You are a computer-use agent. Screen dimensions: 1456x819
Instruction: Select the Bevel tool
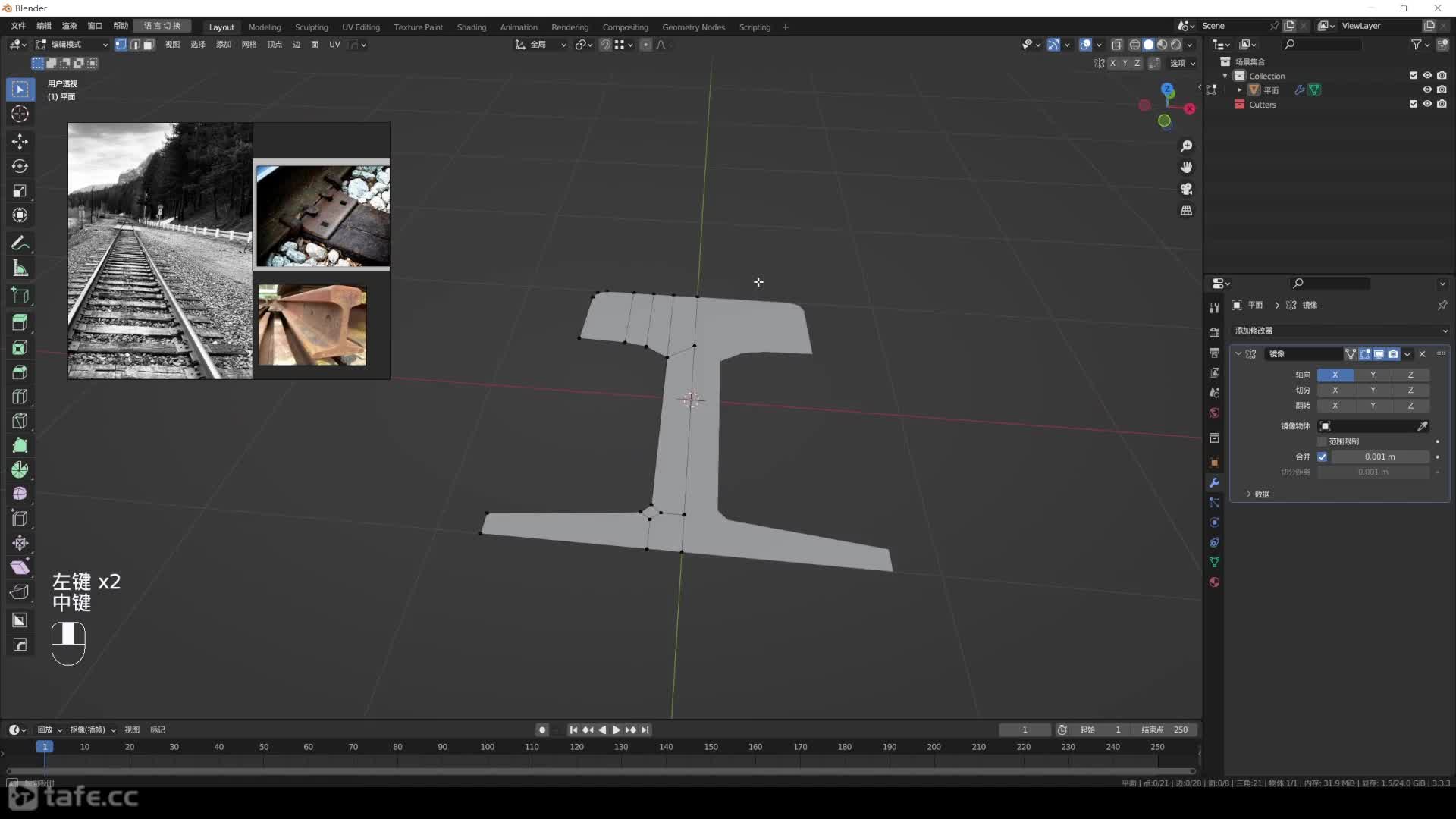pyautogui.click(x=20, y=372)
